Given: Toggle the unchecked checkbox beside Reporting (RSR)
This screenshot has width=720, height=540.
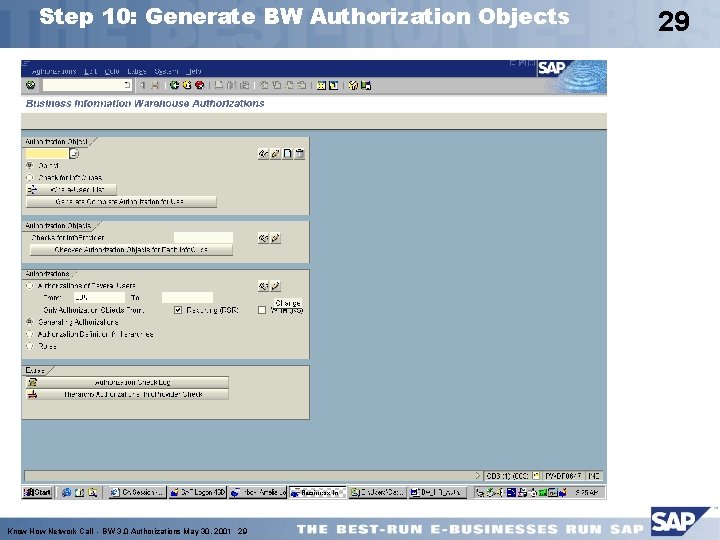Looking at the screenshot, I should [x=262, y=310].
